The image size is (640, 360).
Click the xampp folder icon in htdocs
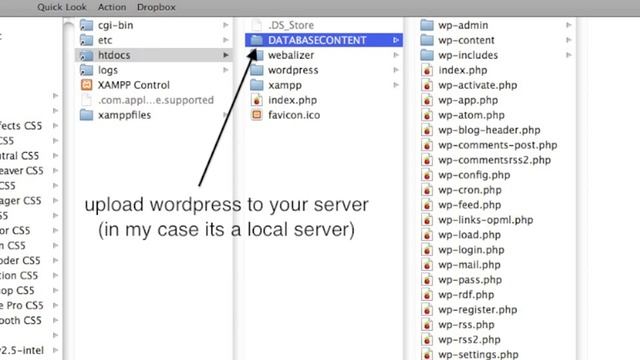pyautogui.click(x=256, y=85)
